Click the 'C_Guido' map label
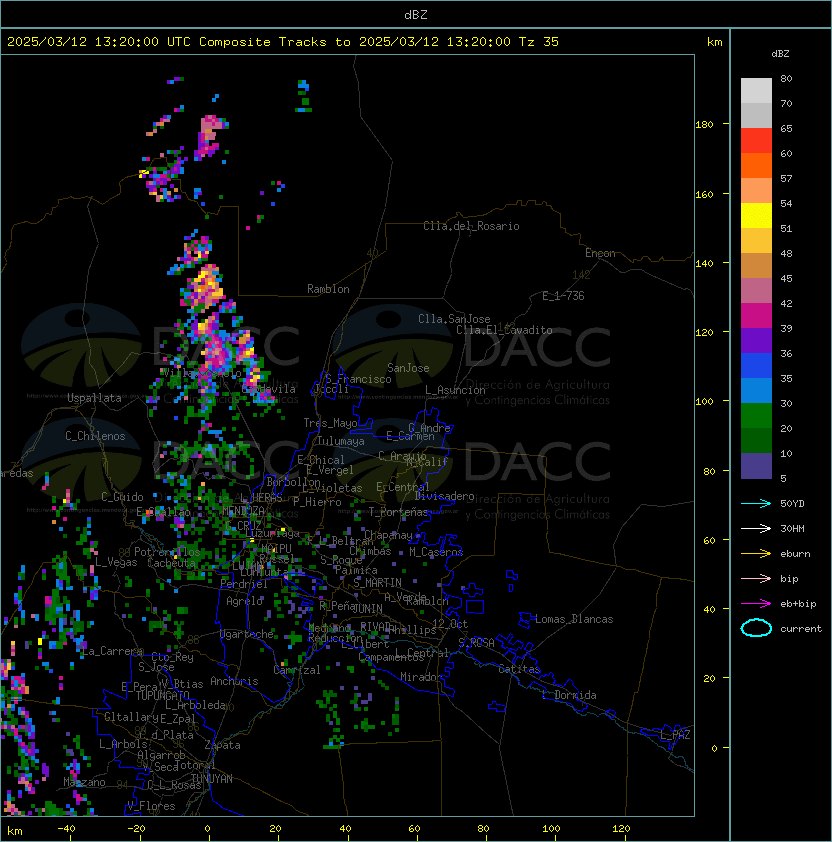The width and height of the screenshot is (832, 842). pos(122,497)
